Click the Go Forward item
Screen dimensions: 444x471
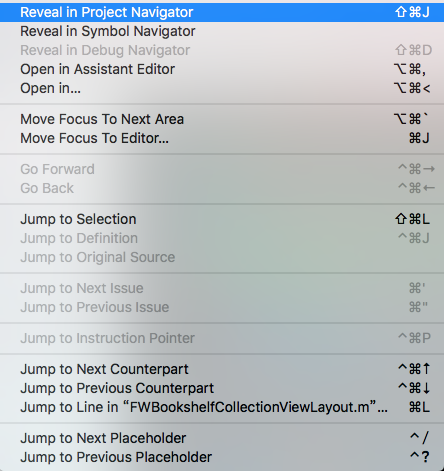coord(222,169)
